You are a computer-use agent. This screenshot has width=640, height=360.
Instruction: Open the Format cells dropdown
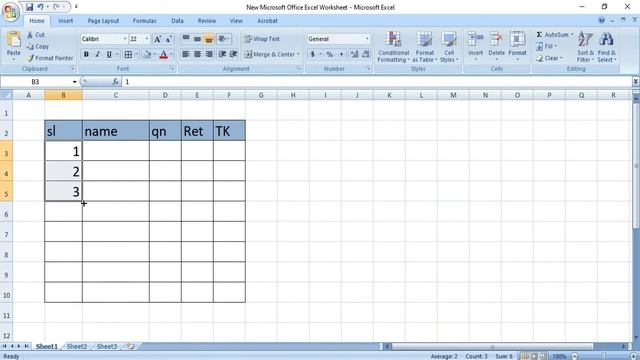click(517, 46)
